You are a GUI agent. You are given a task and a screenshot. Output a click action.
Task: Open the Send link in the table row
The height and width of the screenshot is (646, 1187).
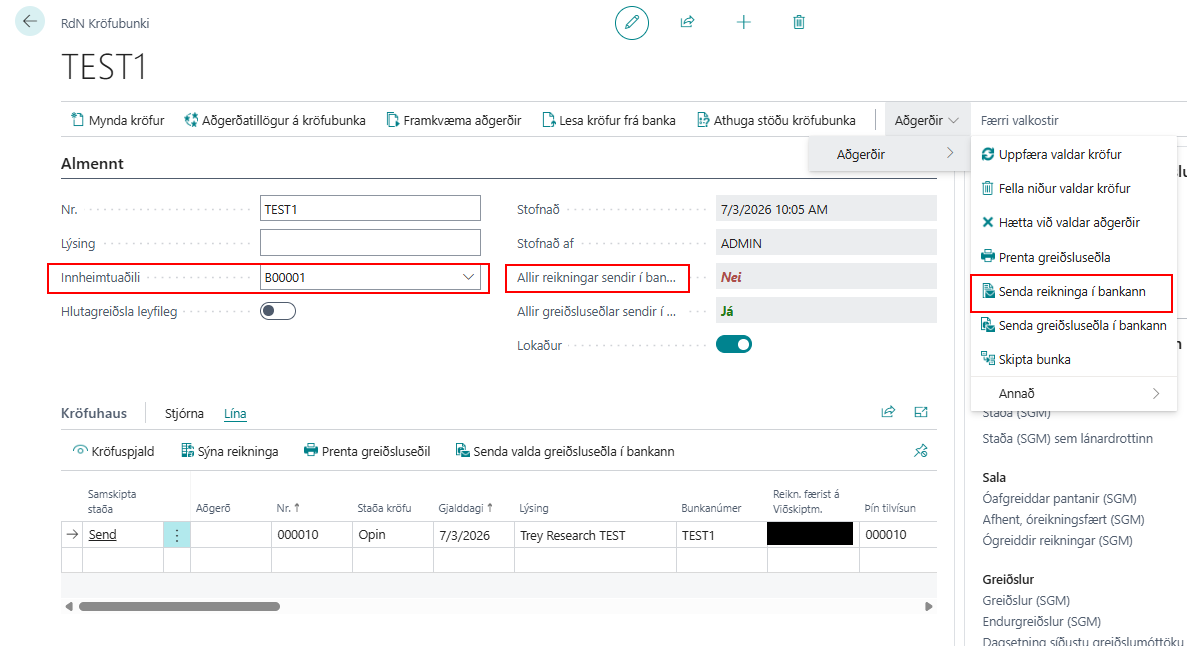click(102, 535)
